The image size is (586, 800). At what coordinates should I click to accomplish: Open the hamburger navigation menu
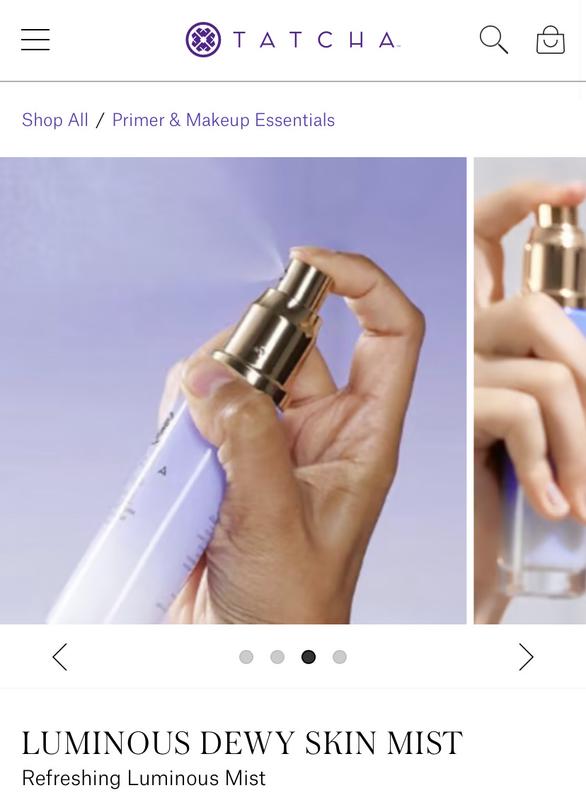point(35,40)
